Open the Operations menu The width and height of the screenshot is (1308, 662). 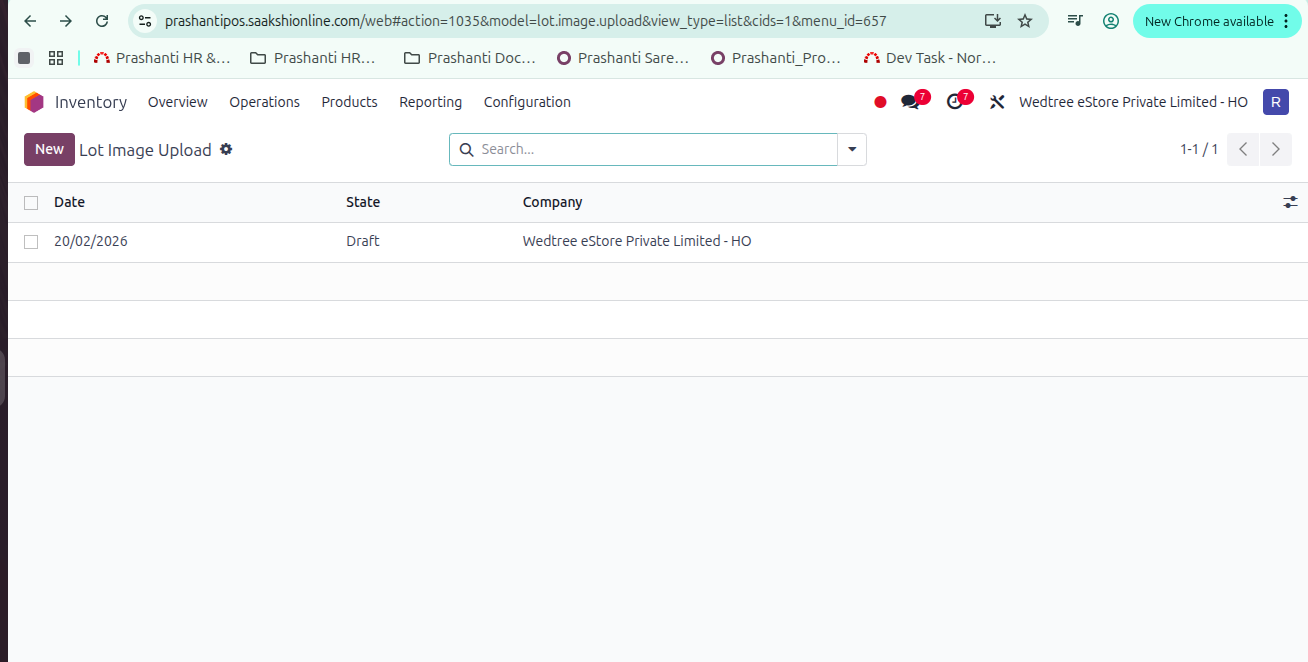click(x=264, y=102)
